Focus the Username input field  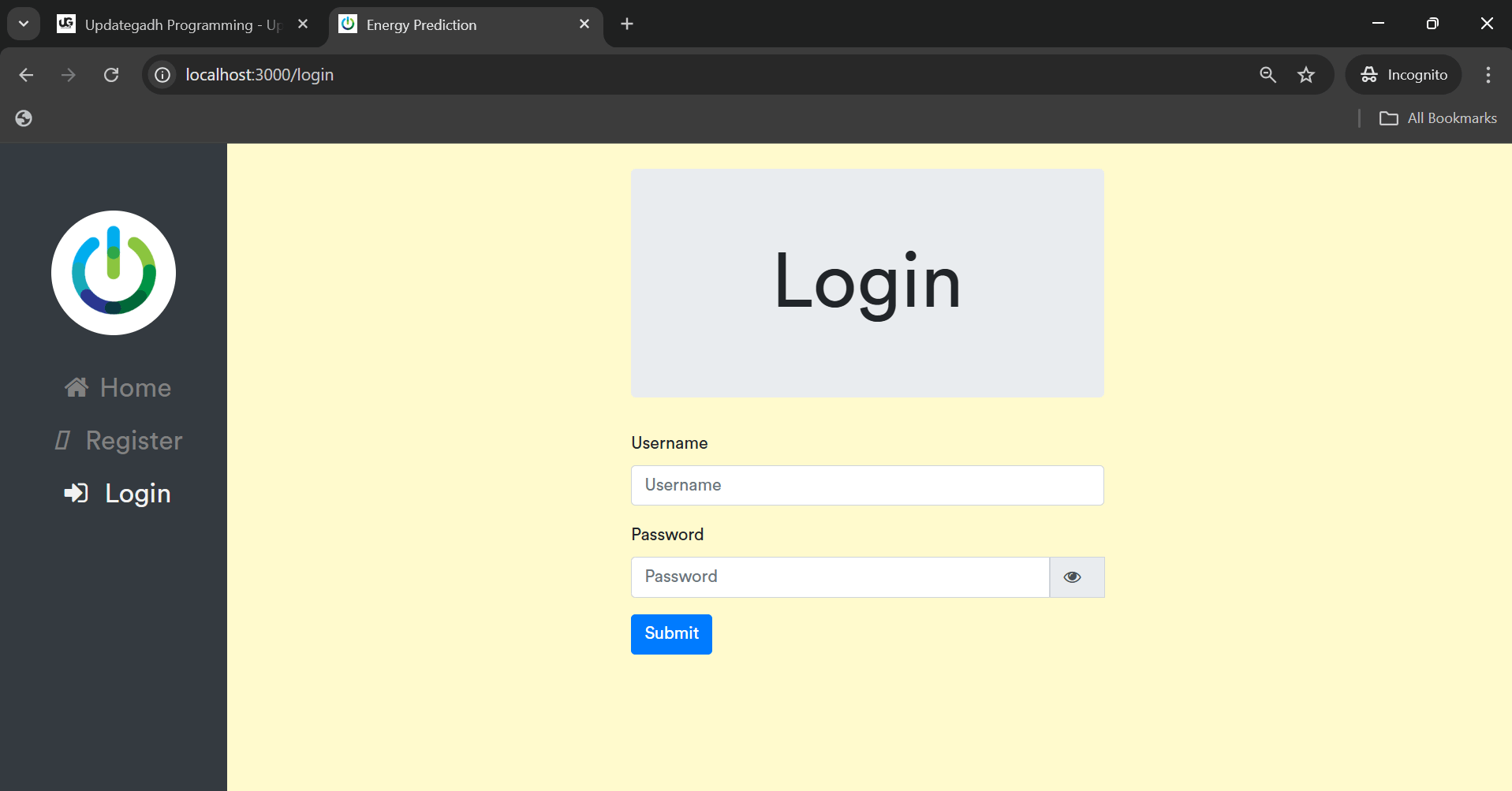(866, 486)
